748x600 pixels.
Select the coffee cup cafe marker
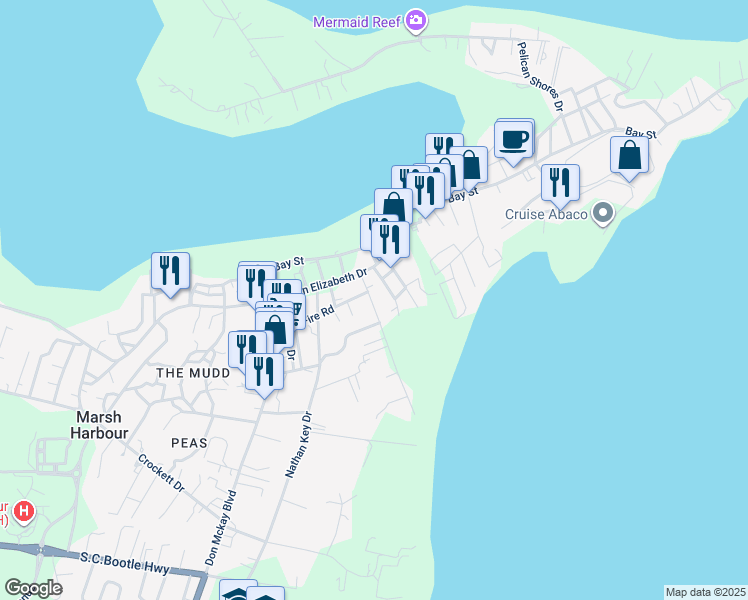click(514, 140)
